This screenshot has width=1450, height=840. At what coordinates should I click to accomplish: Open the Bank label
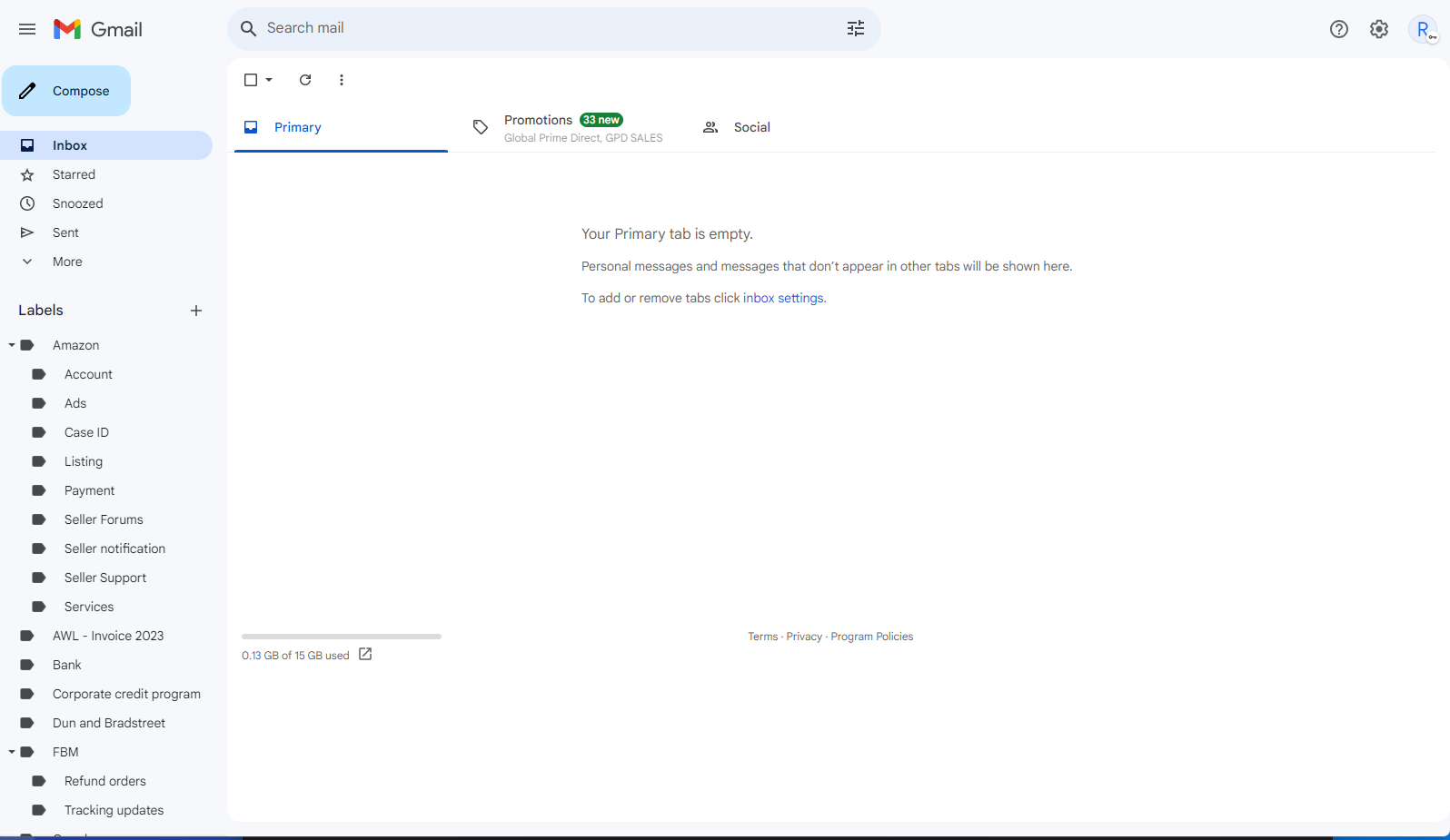(x=67, y=665)
